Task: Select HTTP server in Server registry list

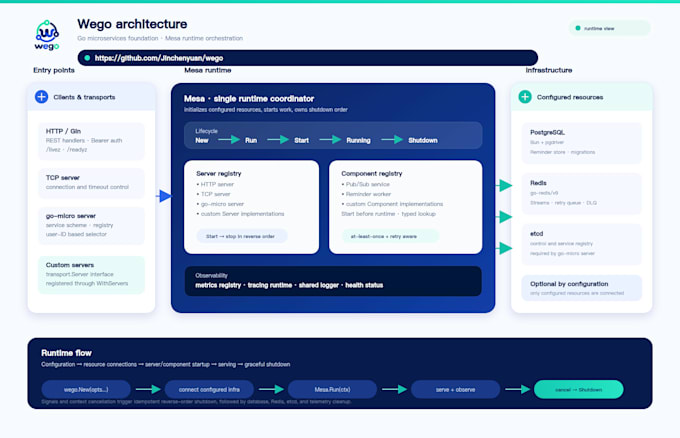Action: point(215,184)
